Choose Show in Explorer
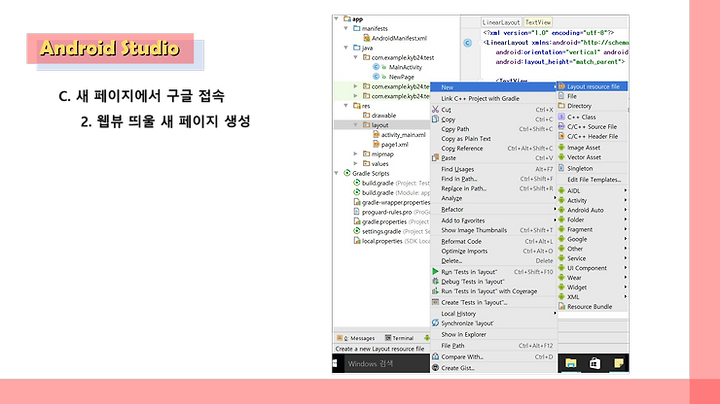 pyautogui.click(x=494, y=334)
